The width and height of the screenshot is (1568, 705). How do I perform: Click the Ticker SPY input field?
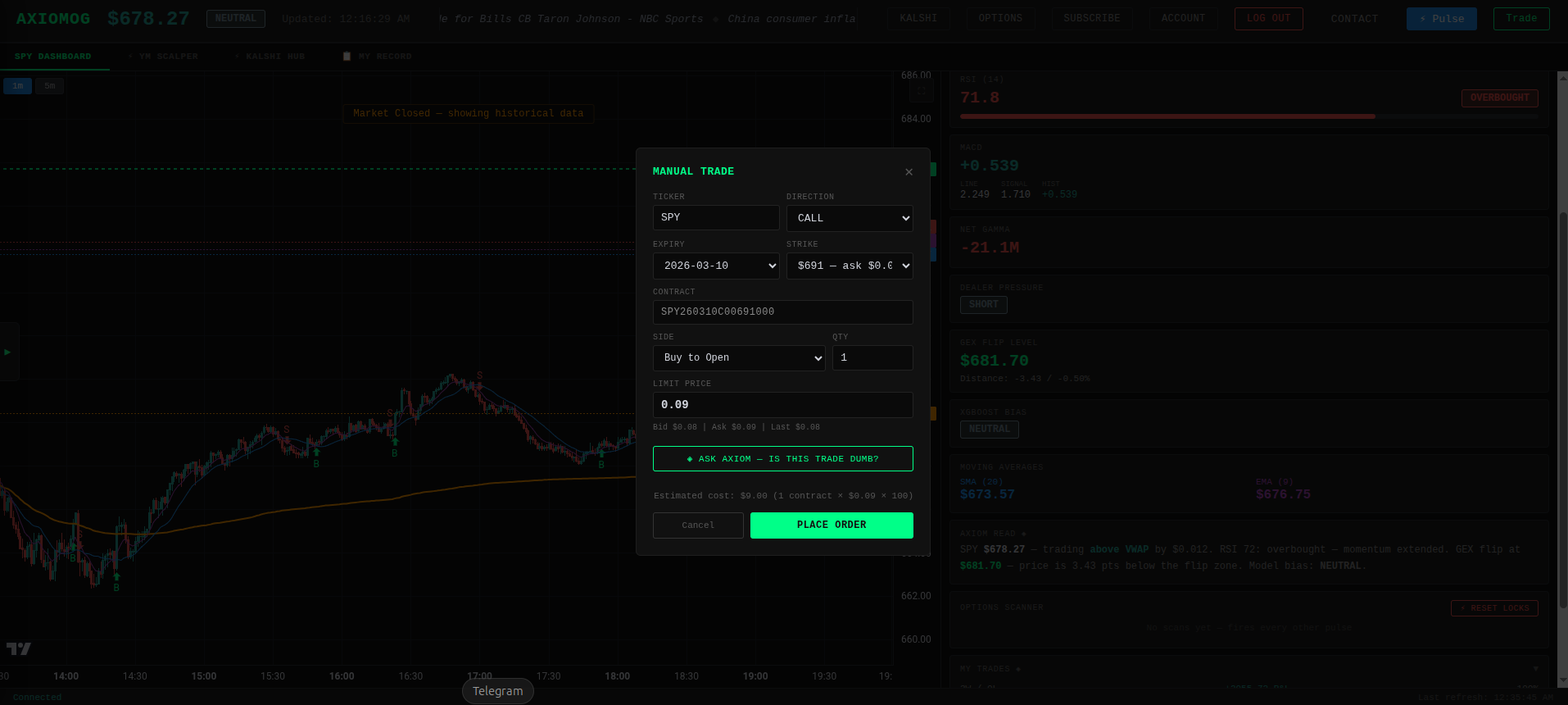(716, 217)
